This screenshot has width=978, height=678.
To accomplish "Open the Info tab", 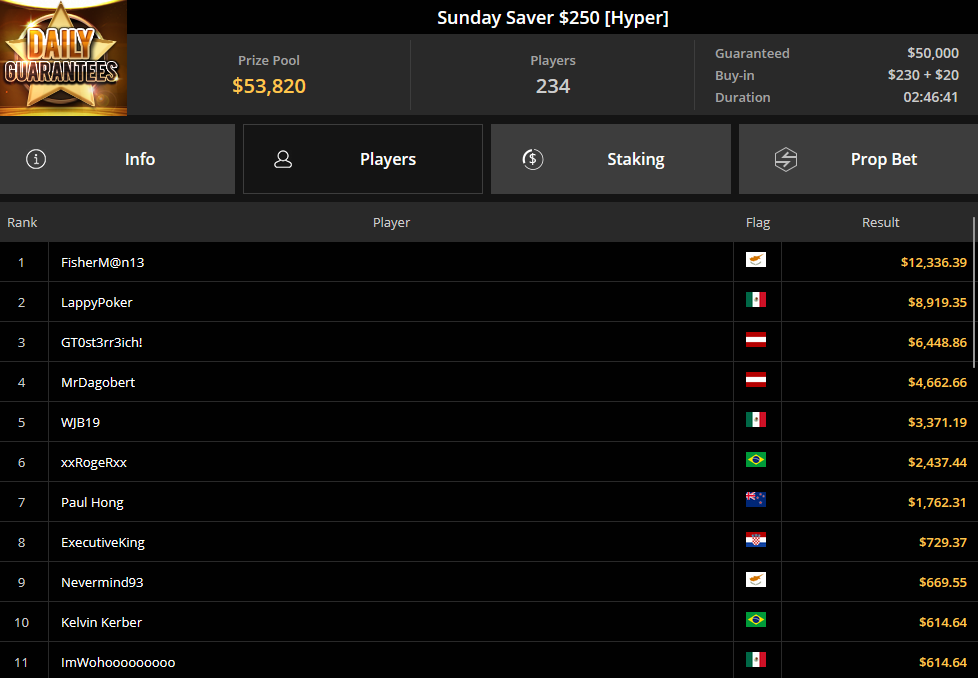I will click(117, 159).
